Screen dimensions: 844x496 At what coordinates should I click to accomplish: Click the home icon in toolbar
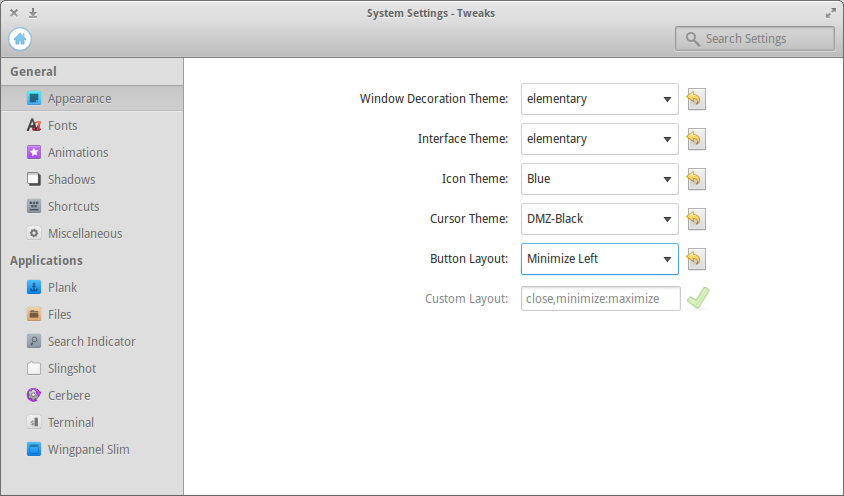pos(20,39)
